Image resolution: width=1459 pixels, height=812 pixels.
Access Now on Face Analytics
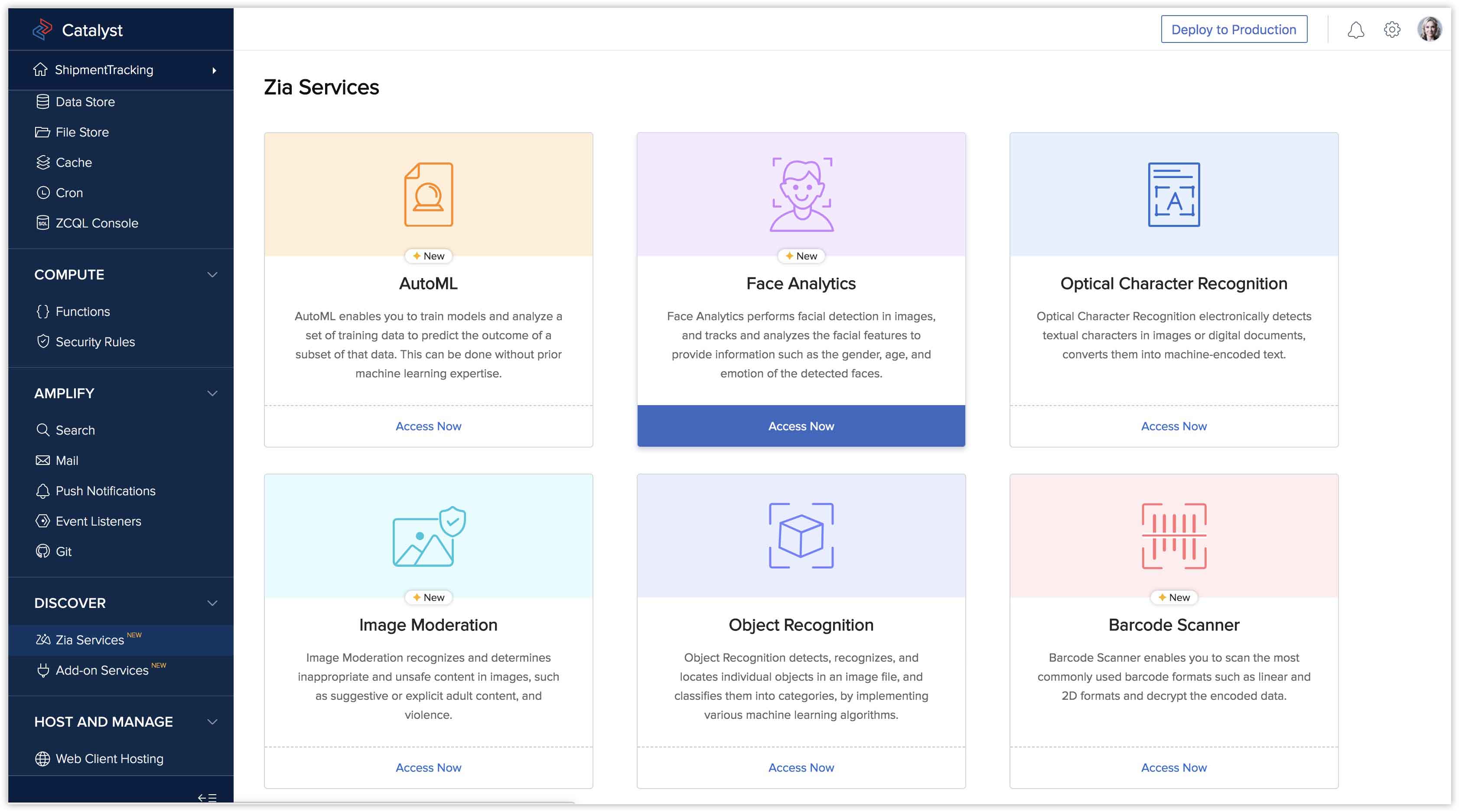point(800,426)
